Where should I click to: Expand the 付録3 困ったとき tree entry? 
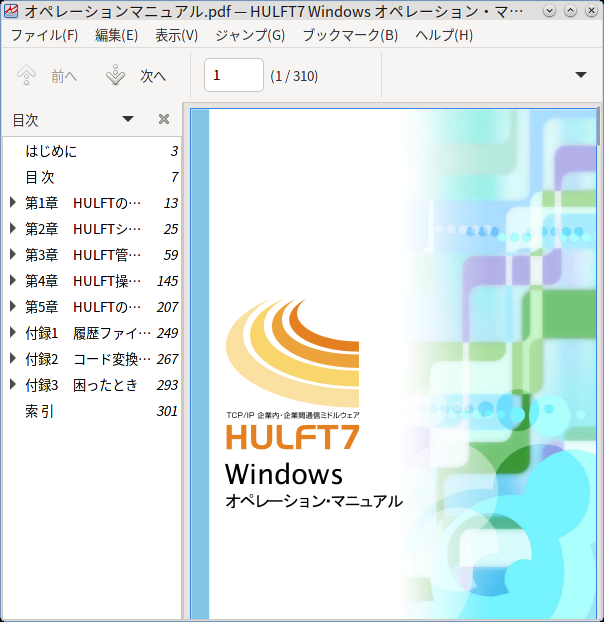coord(13,384)
